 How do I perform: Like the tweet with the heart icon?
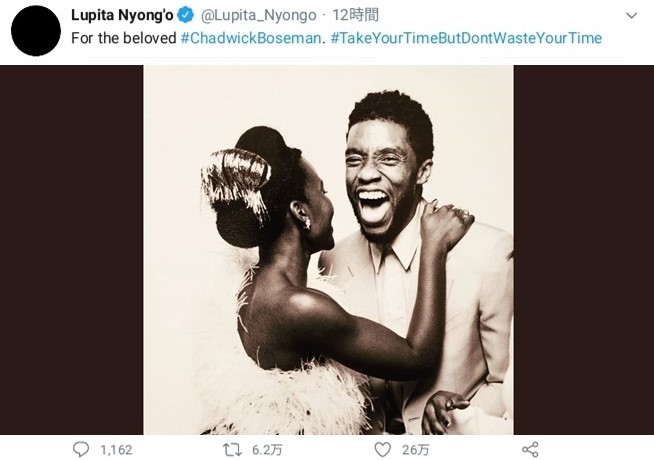tap(380, 449)
